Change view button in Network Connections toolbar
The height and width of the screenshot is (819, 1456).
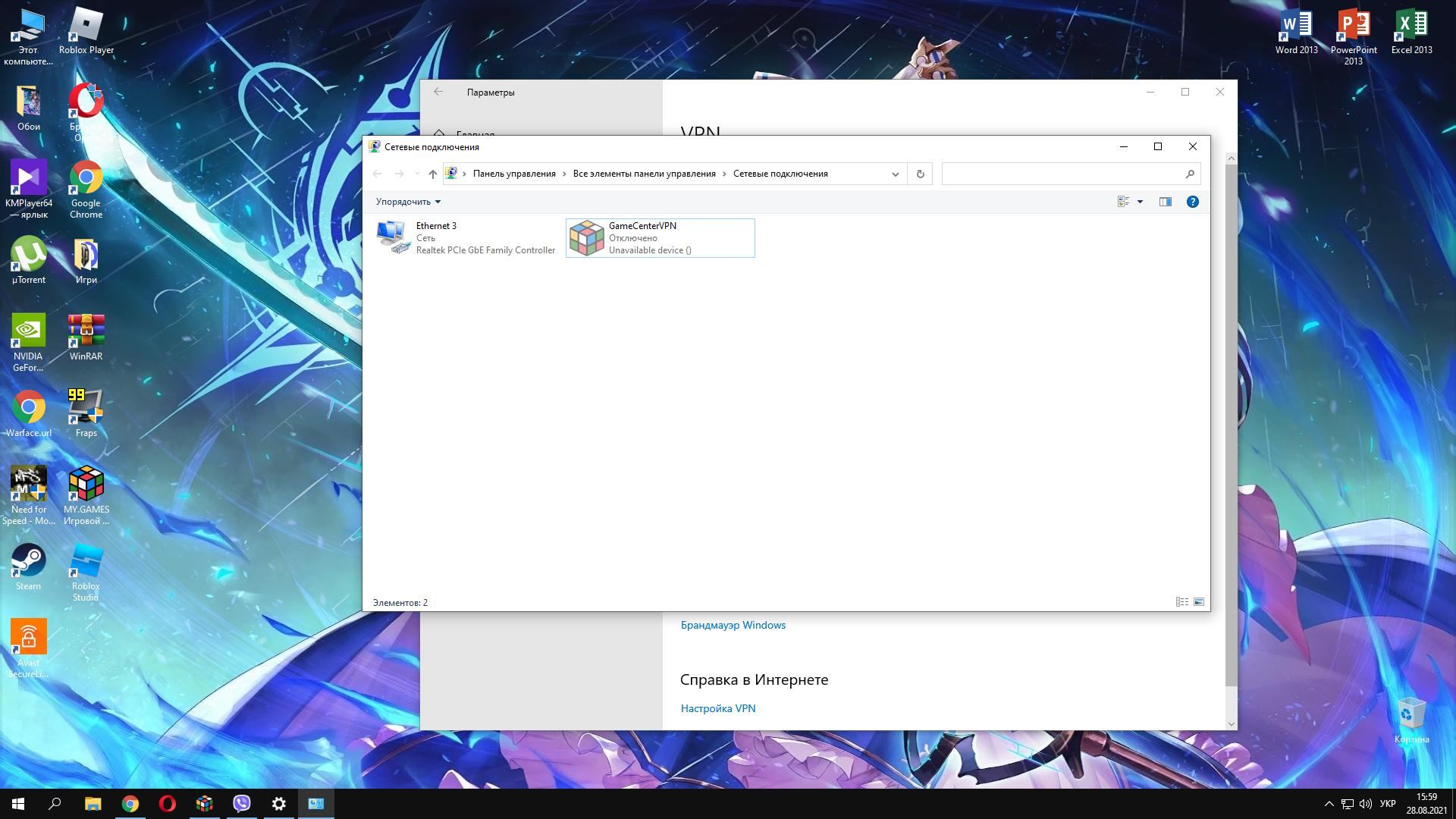(x=1123, y=202)
